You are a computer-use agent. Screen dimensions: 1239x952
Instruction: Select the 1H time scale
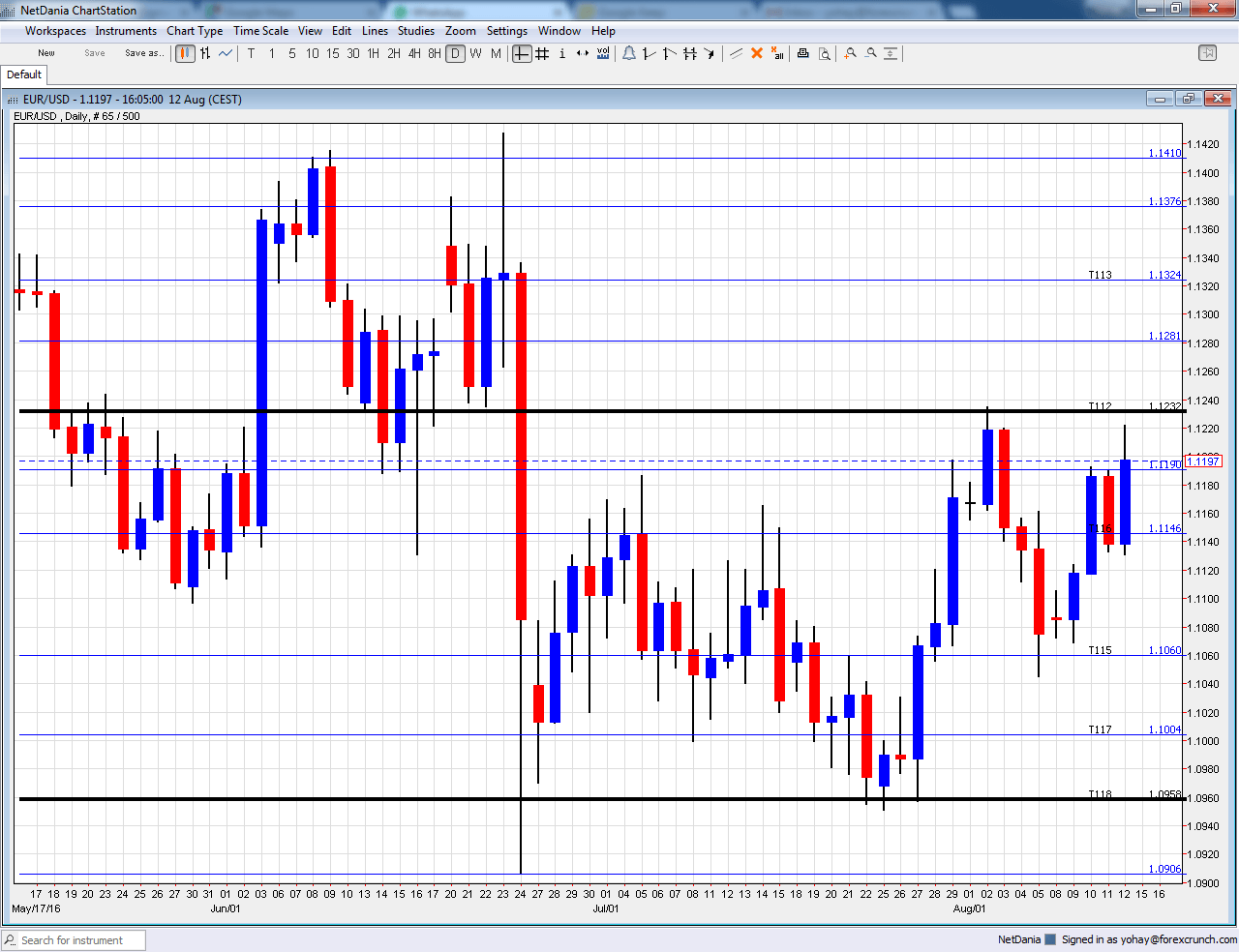(x=374, y=53)
